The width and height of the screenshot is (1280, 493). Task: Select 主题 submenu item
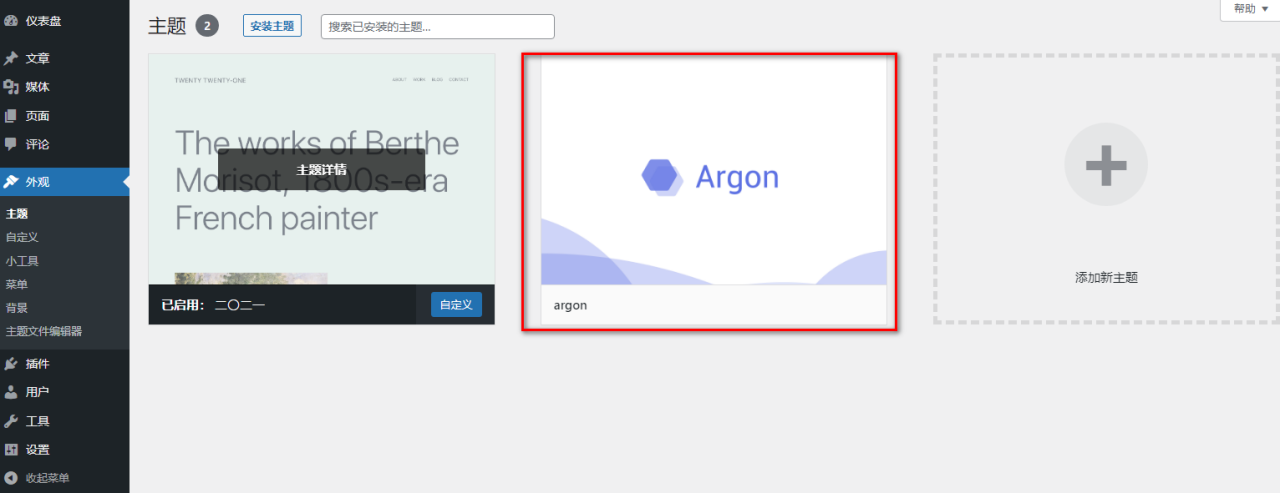pyautogui.click(x=17, y=214)
